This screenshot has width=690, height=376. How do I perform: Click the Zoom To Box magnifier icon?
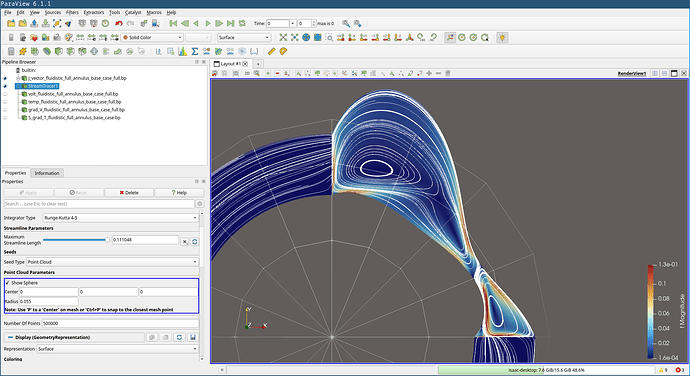click(x=329, y=37)
